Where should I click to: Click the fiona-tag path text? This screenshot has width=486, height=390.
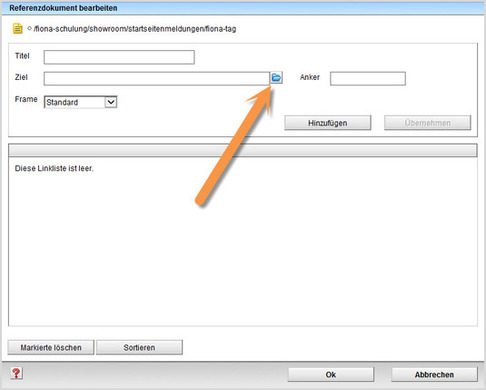[x=135, y=29]
